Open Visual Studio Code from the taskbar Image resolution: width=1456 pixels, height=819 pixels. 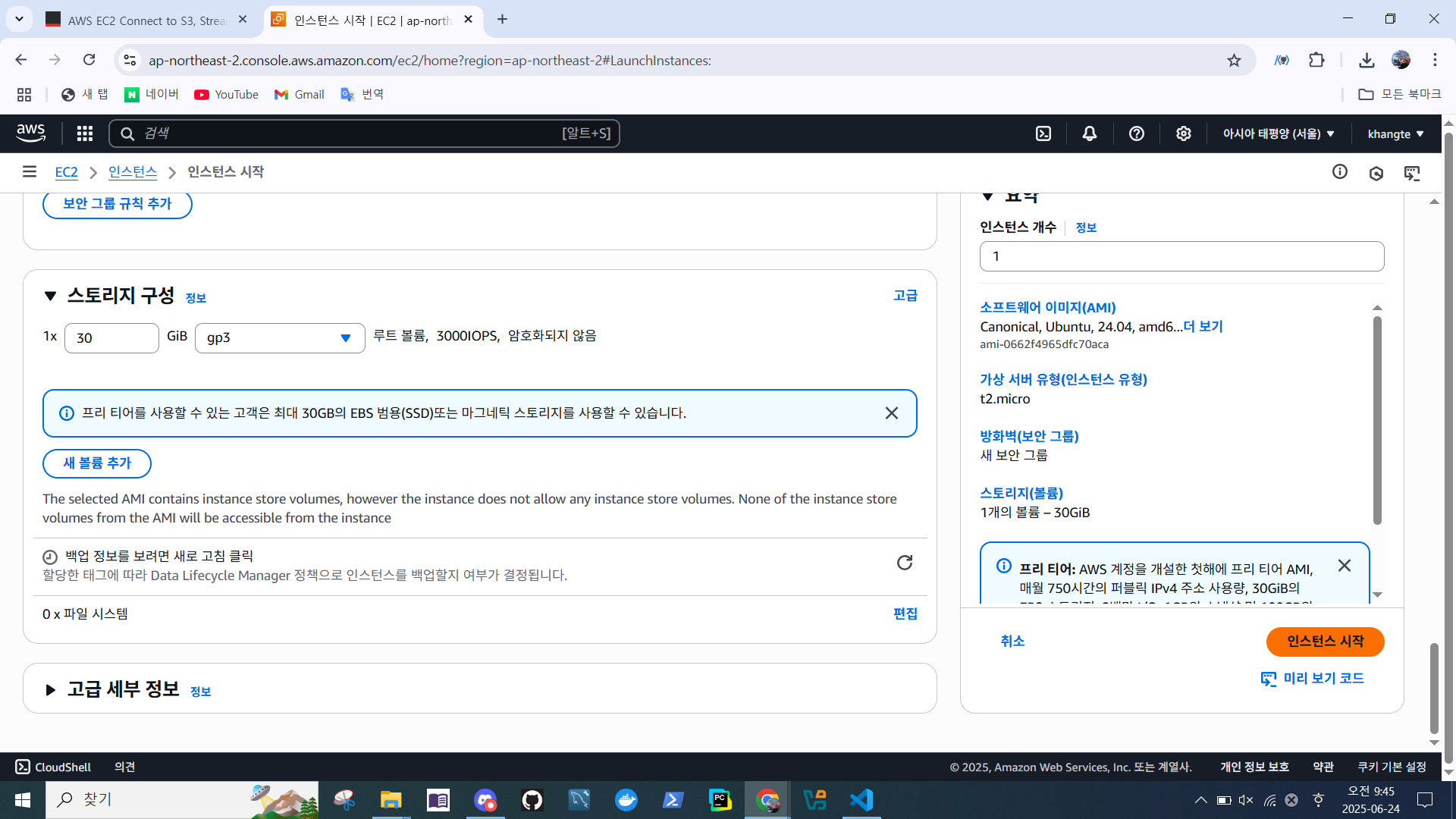tap(861, 800)
